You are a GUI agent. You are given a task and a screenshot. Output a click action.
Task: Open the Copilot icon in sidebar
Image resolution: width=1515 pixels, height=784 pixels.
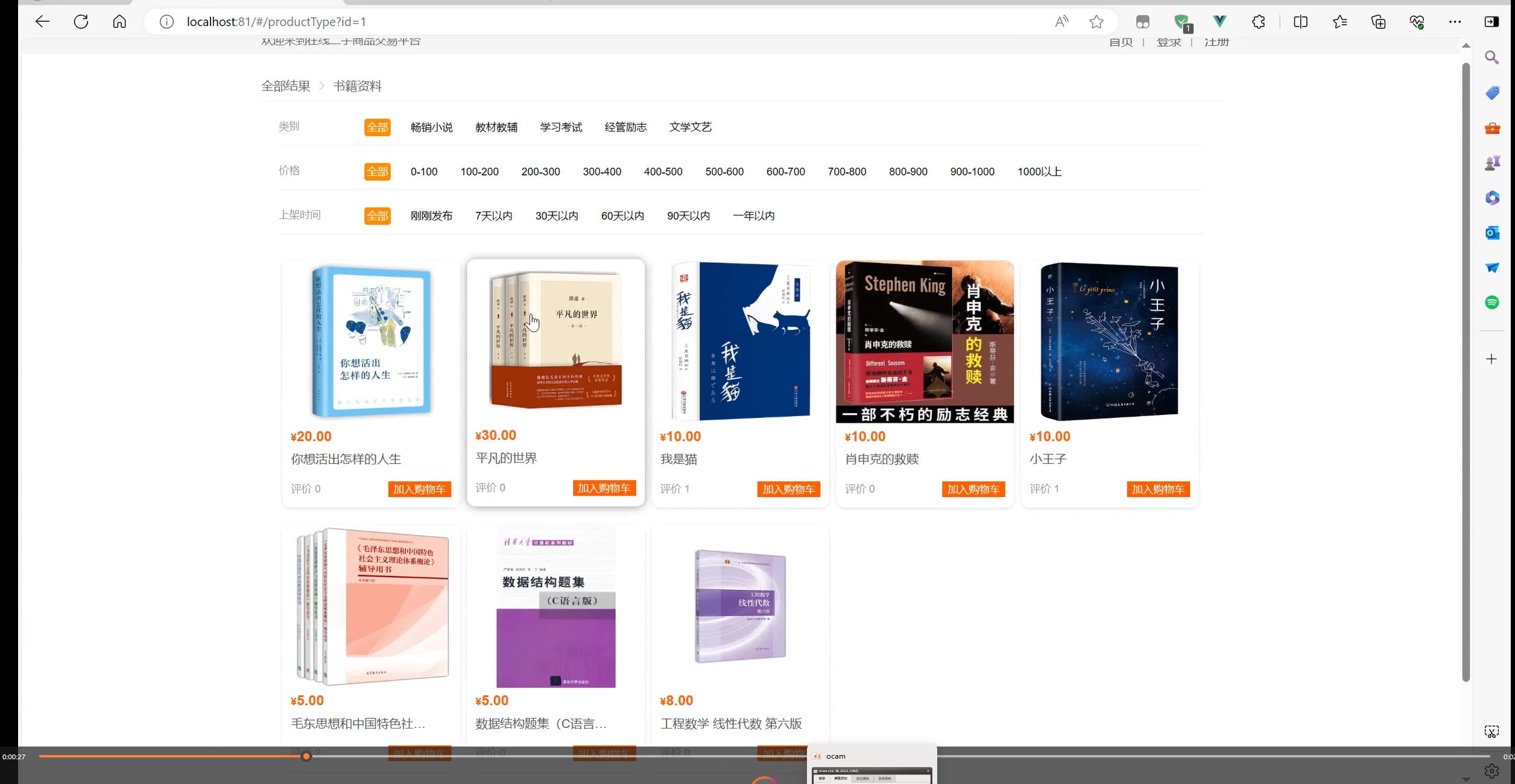pos(1492,198)
